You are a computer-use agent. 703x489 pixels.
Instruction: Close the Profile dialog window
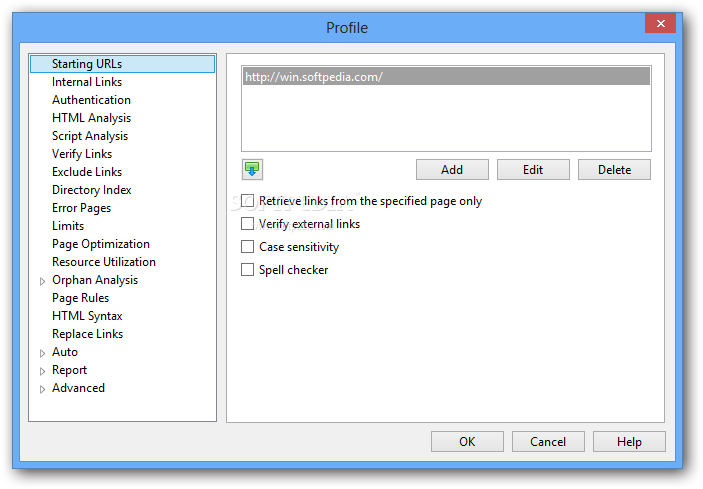(660, 23)
